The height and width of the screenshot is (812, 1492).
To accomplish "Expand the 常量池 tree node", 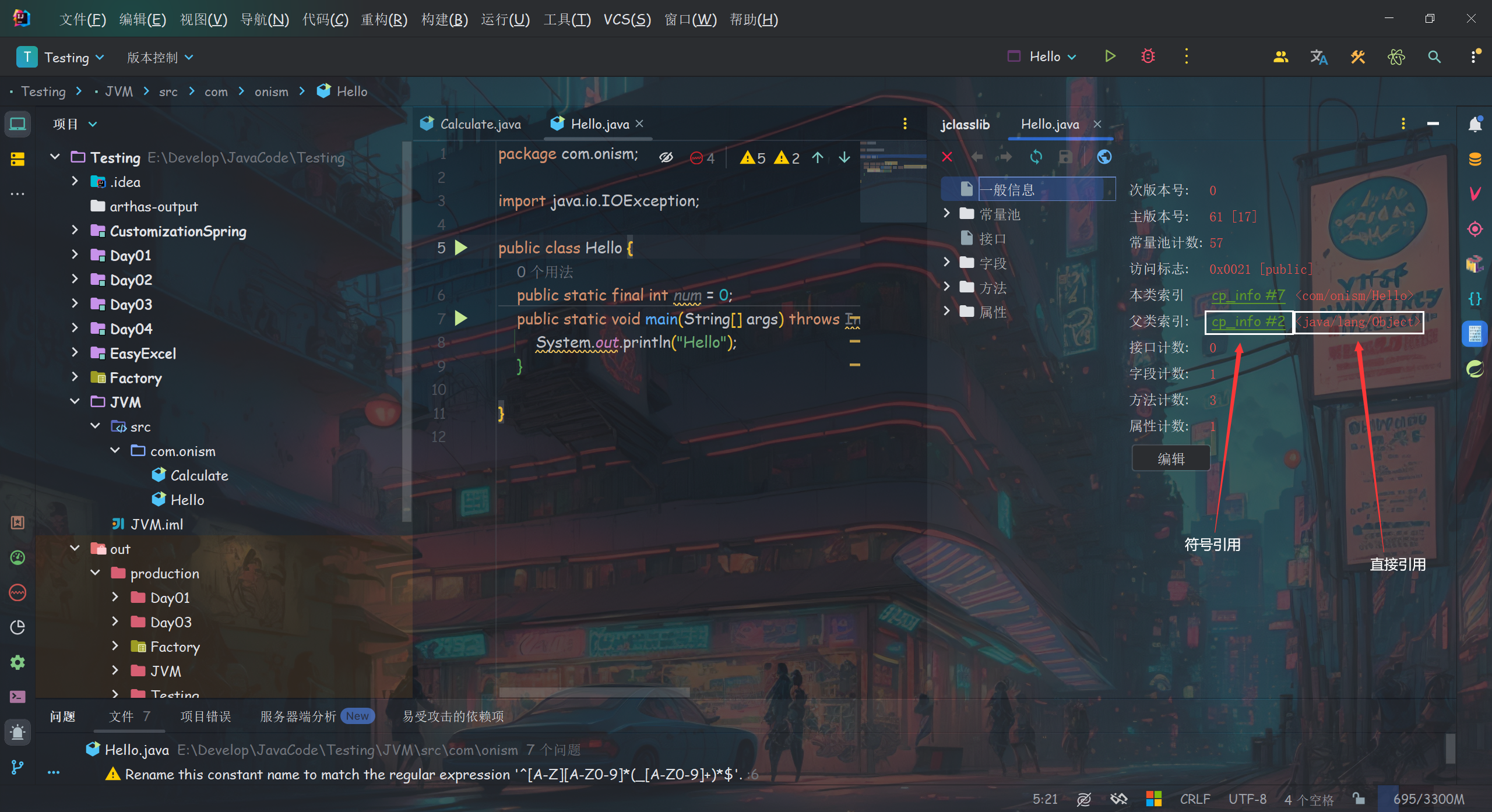I will [x=946, y=214].
